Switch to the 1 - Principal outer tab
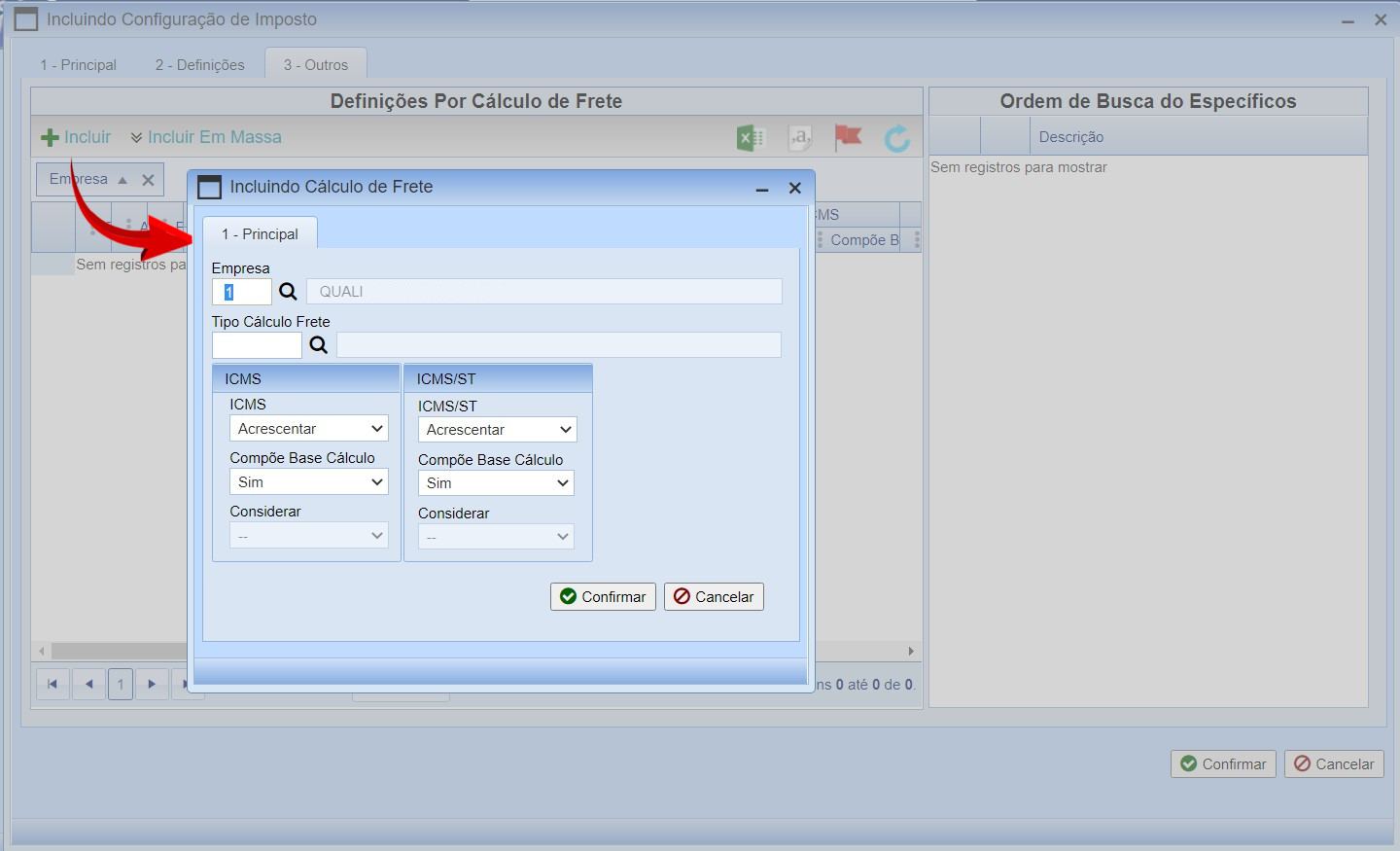 78,65
